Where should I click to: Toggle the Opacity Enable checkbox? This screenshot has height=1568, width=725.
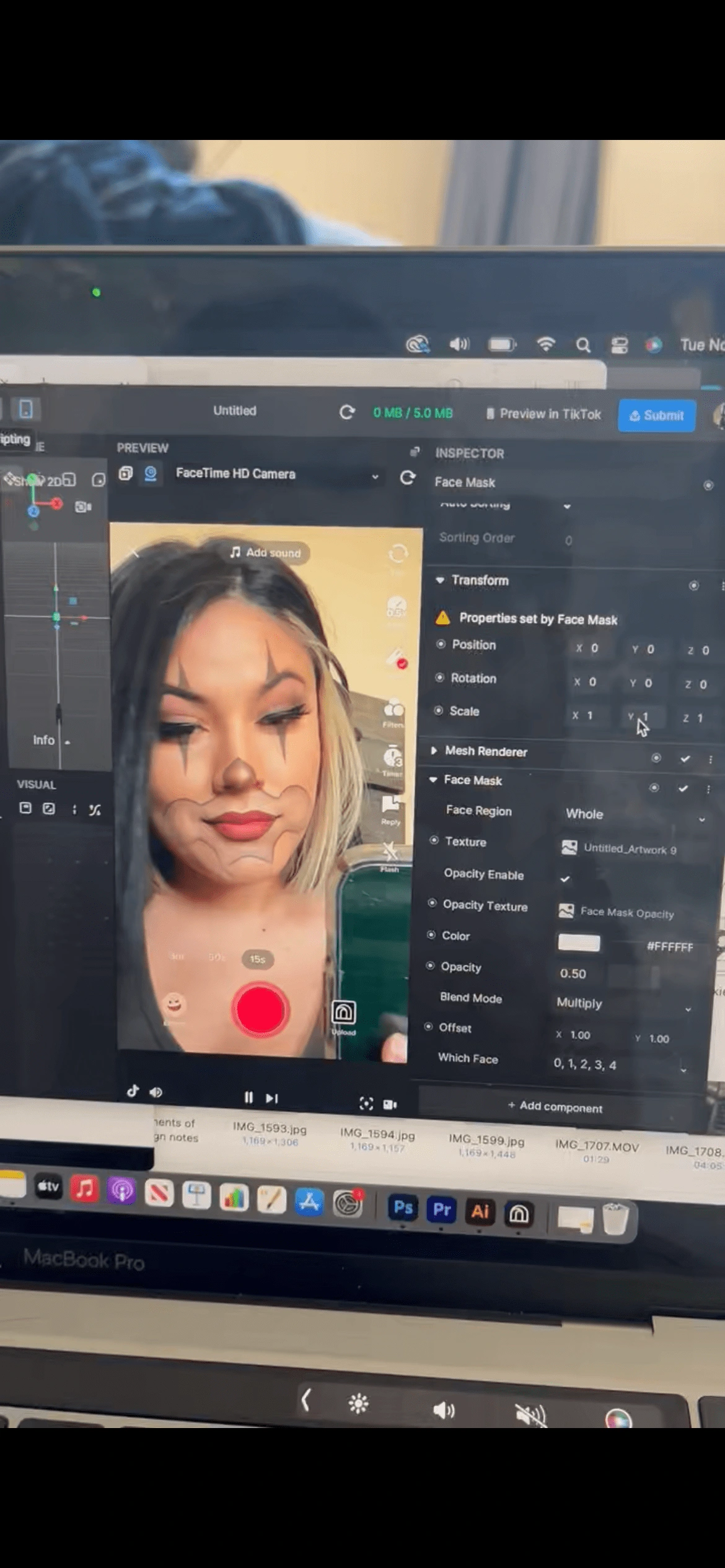click(x=565, y=879)
